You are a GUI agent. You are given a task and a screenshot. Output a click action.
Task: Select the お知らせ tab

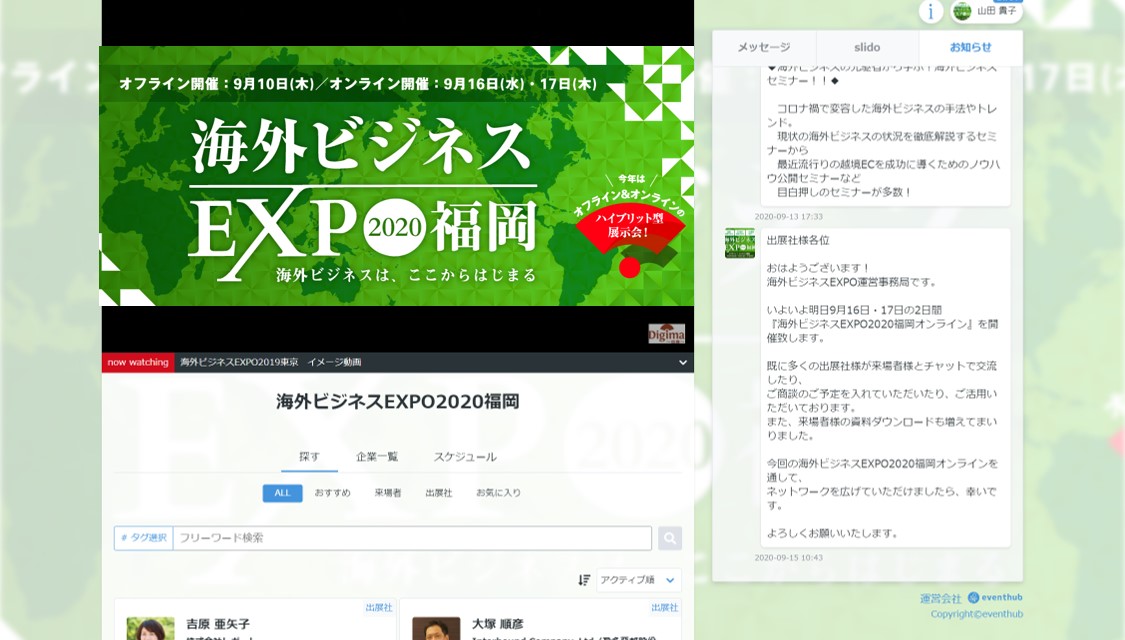click(970, 47)
